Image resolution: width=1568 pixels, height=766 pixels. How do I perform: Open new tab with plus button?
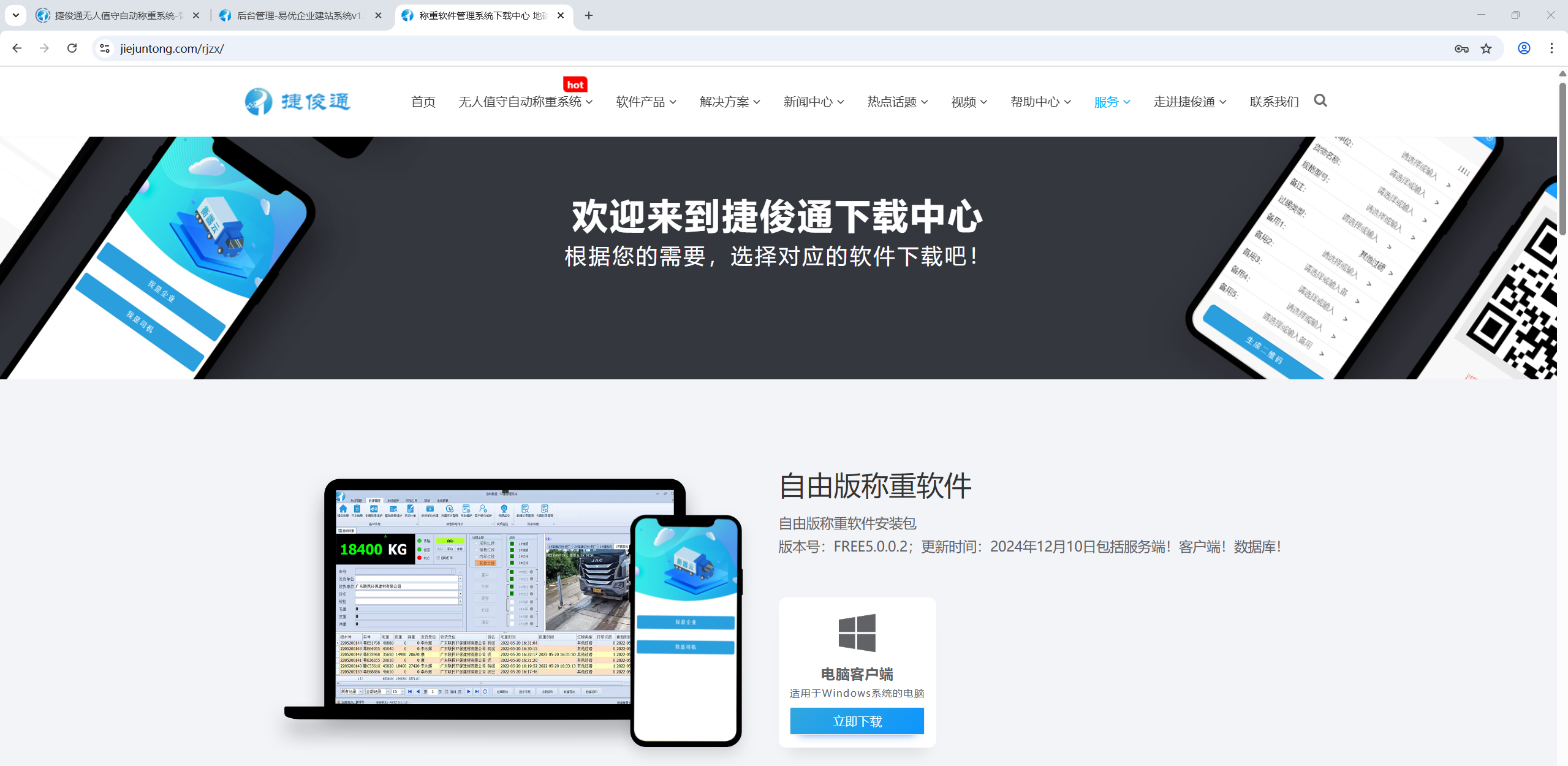click(x=589, y=15)
